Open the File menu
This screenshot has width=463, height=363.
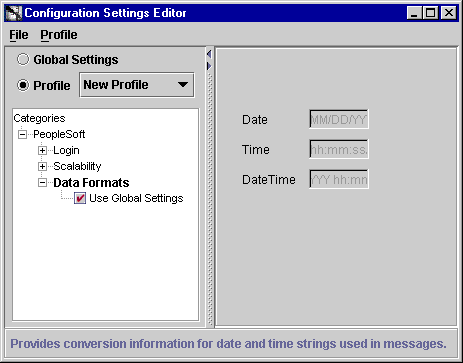pos(19,35)
